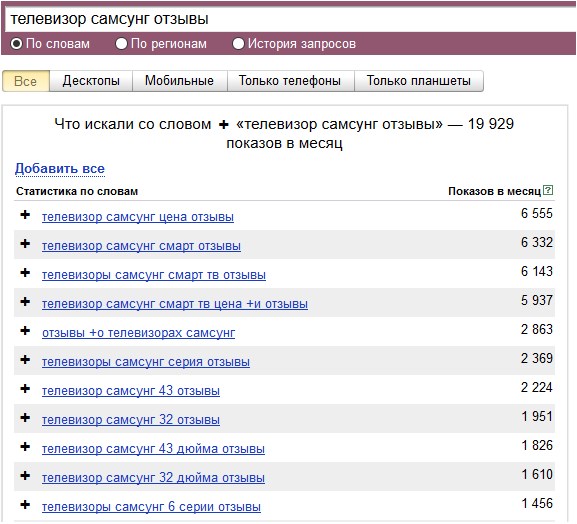Add 'телевизор самсунг цена отзывы' with plus icon

(x=25, y=215)
